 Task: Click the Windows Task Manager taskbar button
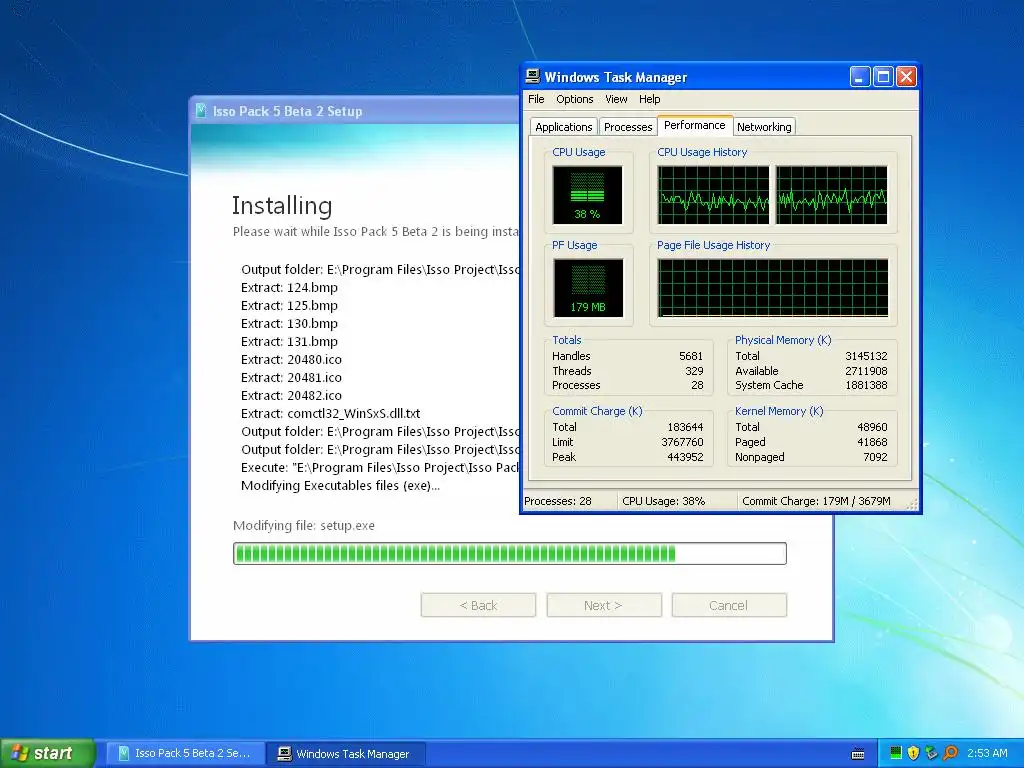point(346,754)
